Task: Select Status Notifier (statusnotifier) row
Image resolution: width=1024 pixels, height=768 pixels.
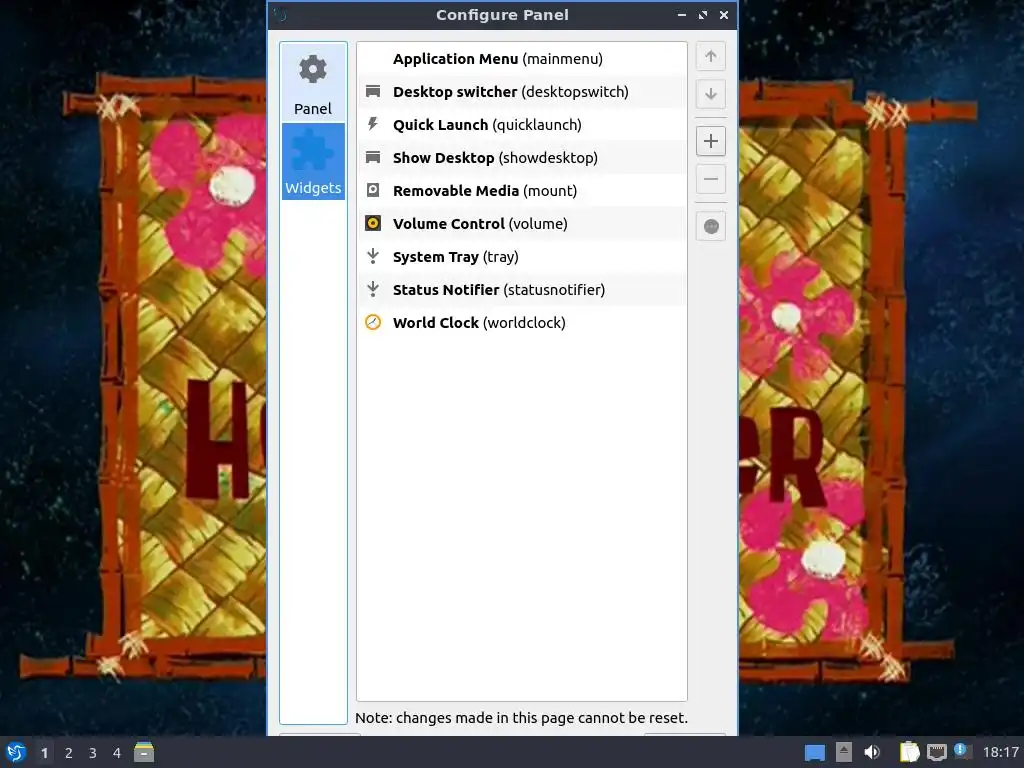Action: coord(522,290)
